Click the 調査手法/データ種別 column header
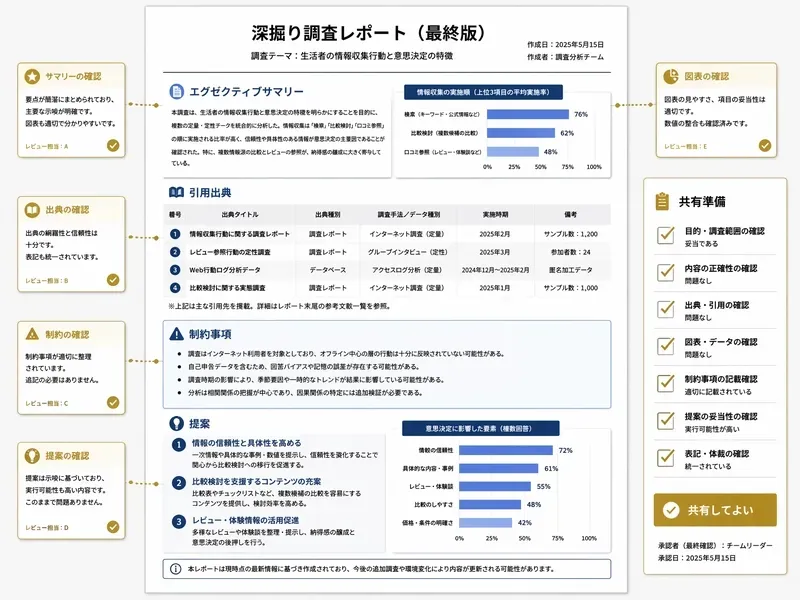 pyautogui.click(x=409, y=215)
